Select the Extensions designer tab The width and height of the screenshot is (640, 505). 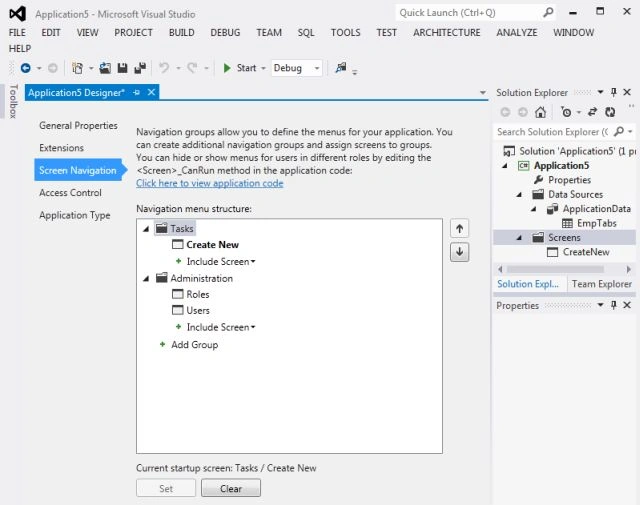[61, 148]
